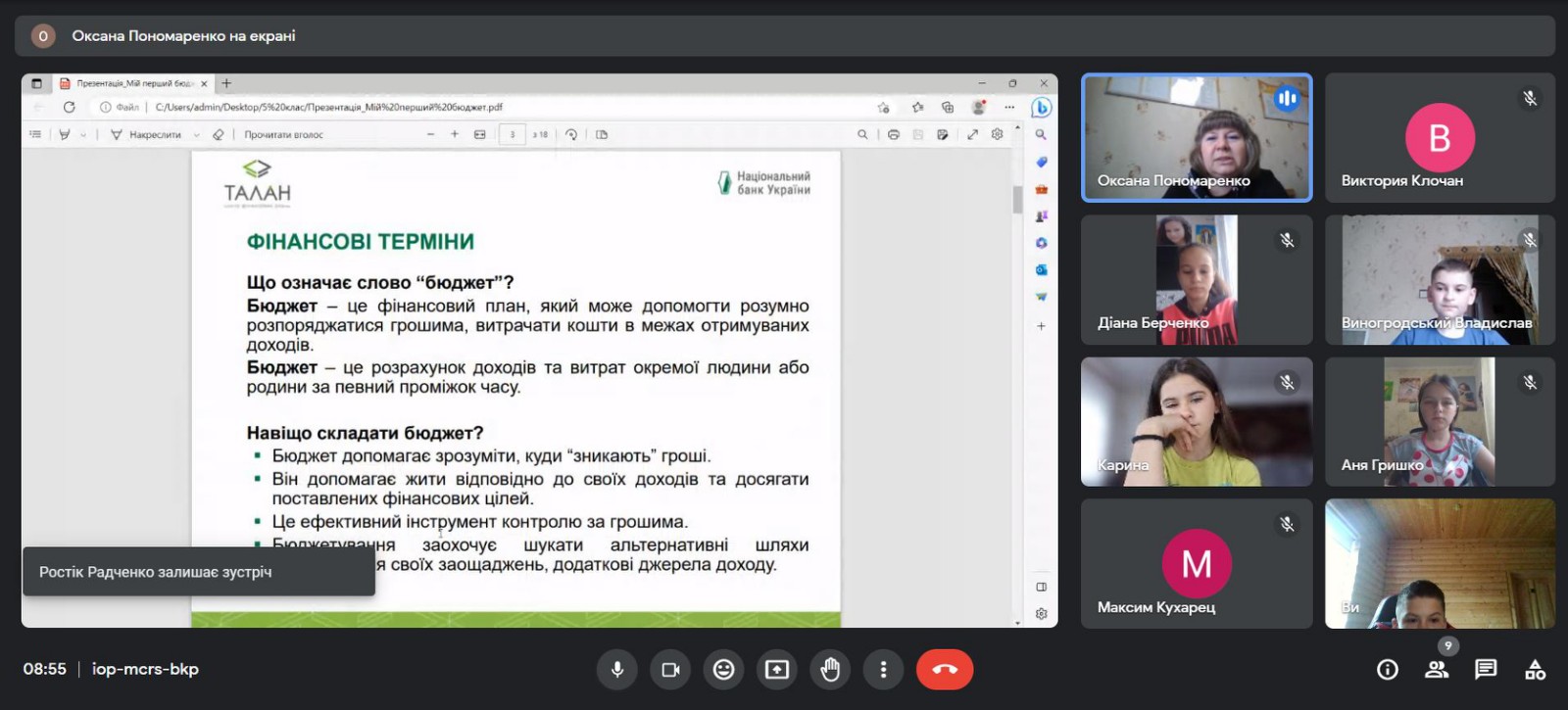
Task: Select Карина video tile
Action: coord(1196,422)
